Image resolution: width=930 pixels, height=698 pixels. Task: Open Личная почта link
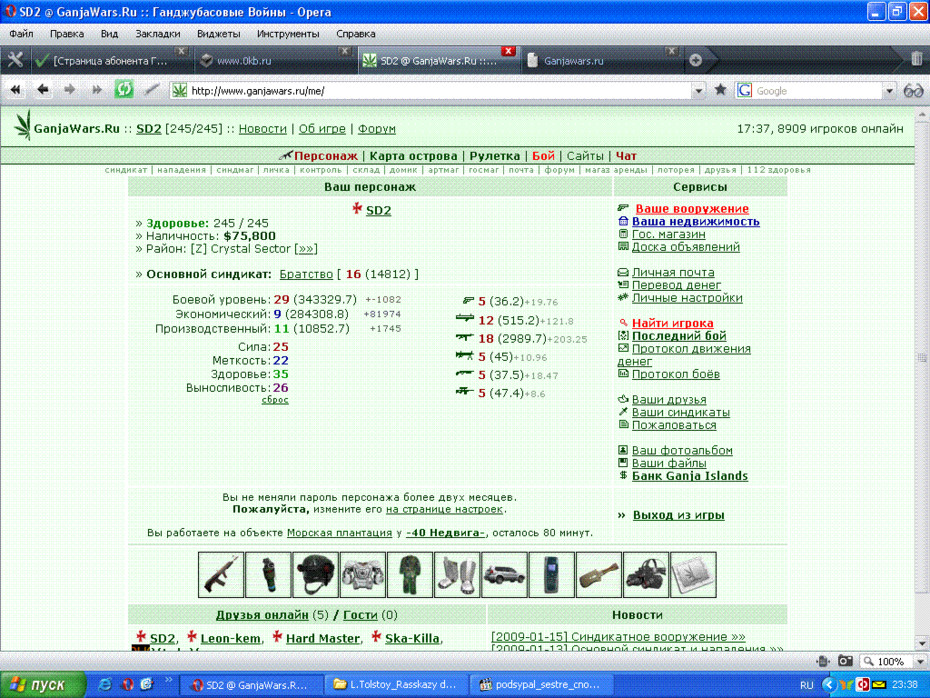pyautogui.click(x=673, y=272)
